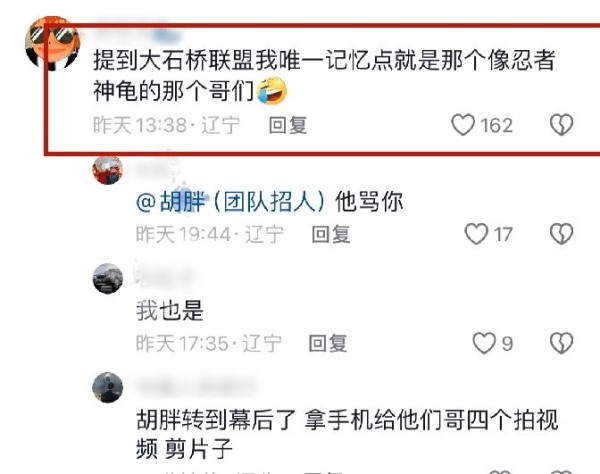Dislike the 忍者神龟 comment via broken heart
Image resolution: width=600 pixels, height=474 pixels.
point(561,125)
